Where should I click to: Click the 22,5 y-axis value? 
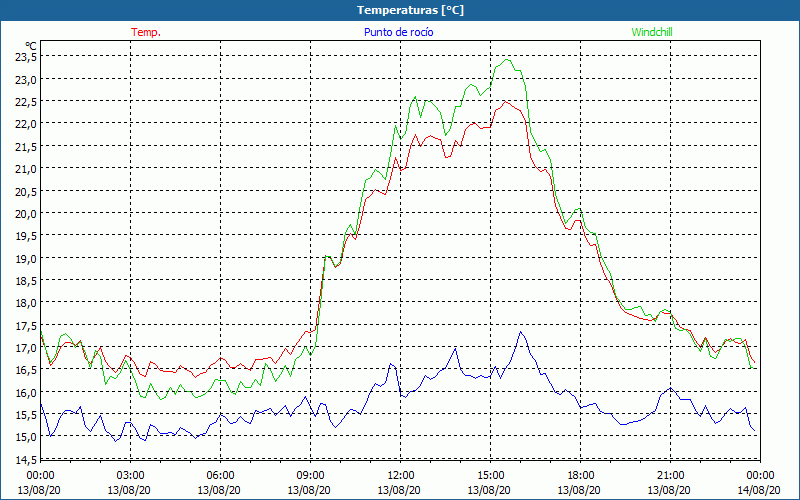click(26, 102)
